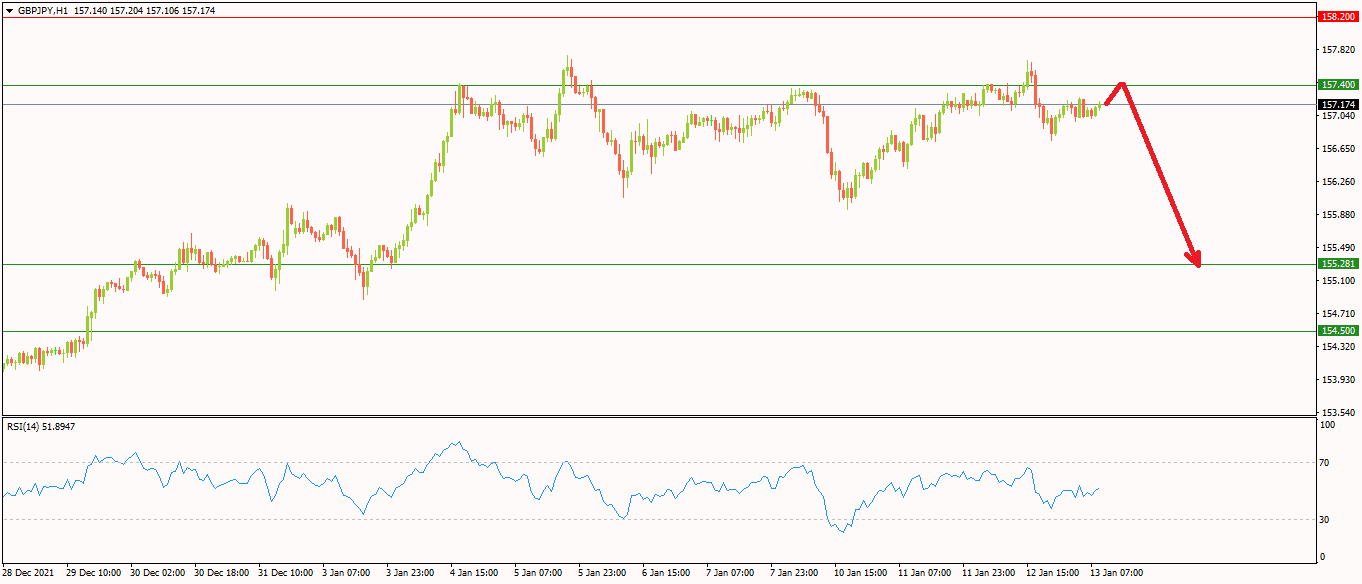Click the 7 Jan 07:00 time label
The image size is (1362, 584).
[731, 573]
